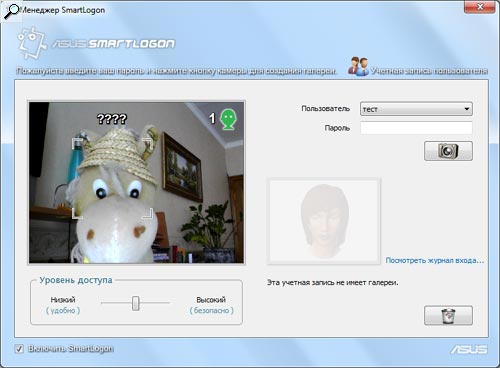
Task: Click the dropdown arrow beside тест
Action: click(x=467, y=109)
